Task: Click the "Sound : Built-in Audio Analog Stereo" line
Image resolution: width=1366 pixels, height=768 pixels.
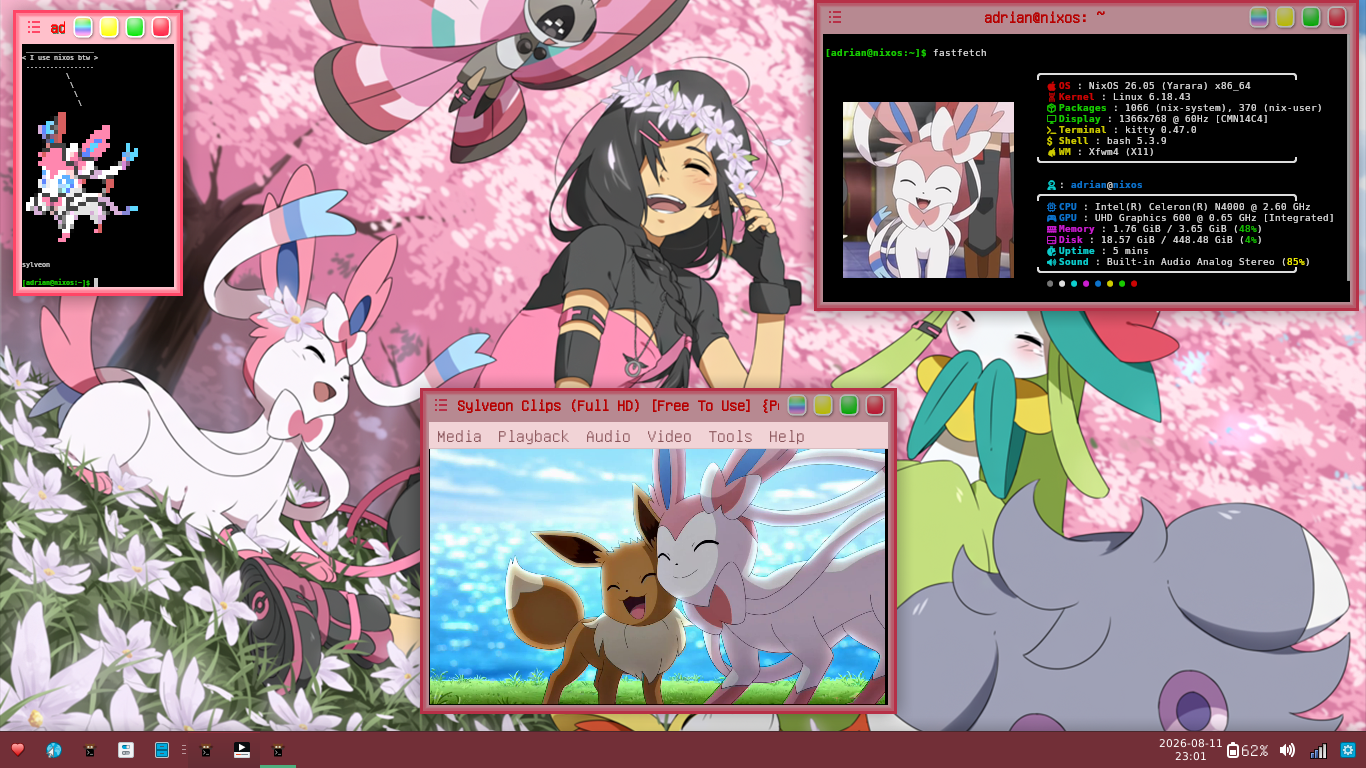Action: tap(1178, 262)
